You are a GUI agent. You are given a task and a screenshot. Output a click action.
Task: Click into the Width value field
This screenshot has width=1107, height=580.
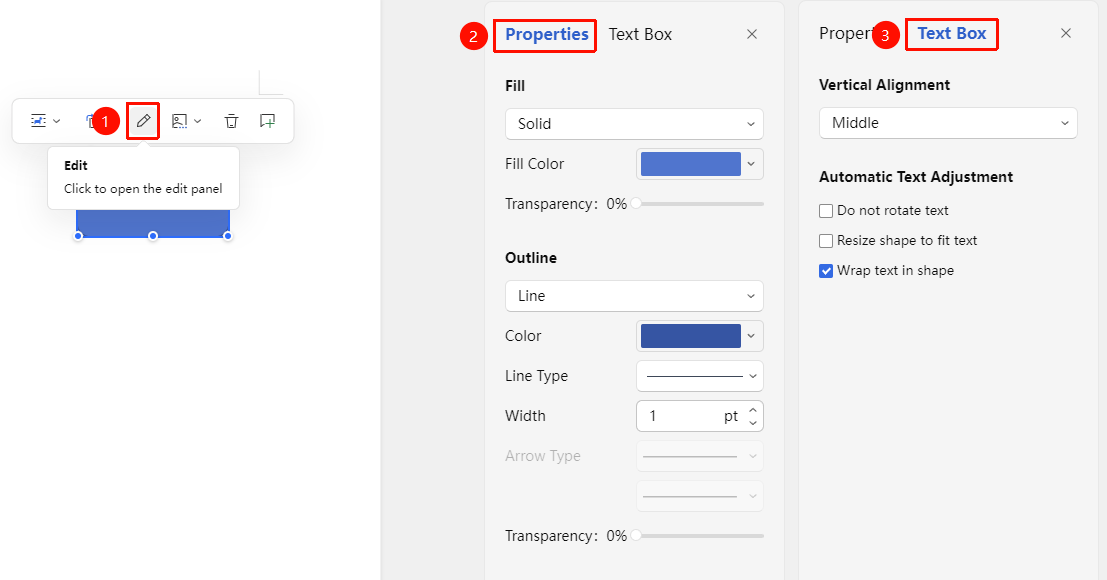click(x=683, y=416)
